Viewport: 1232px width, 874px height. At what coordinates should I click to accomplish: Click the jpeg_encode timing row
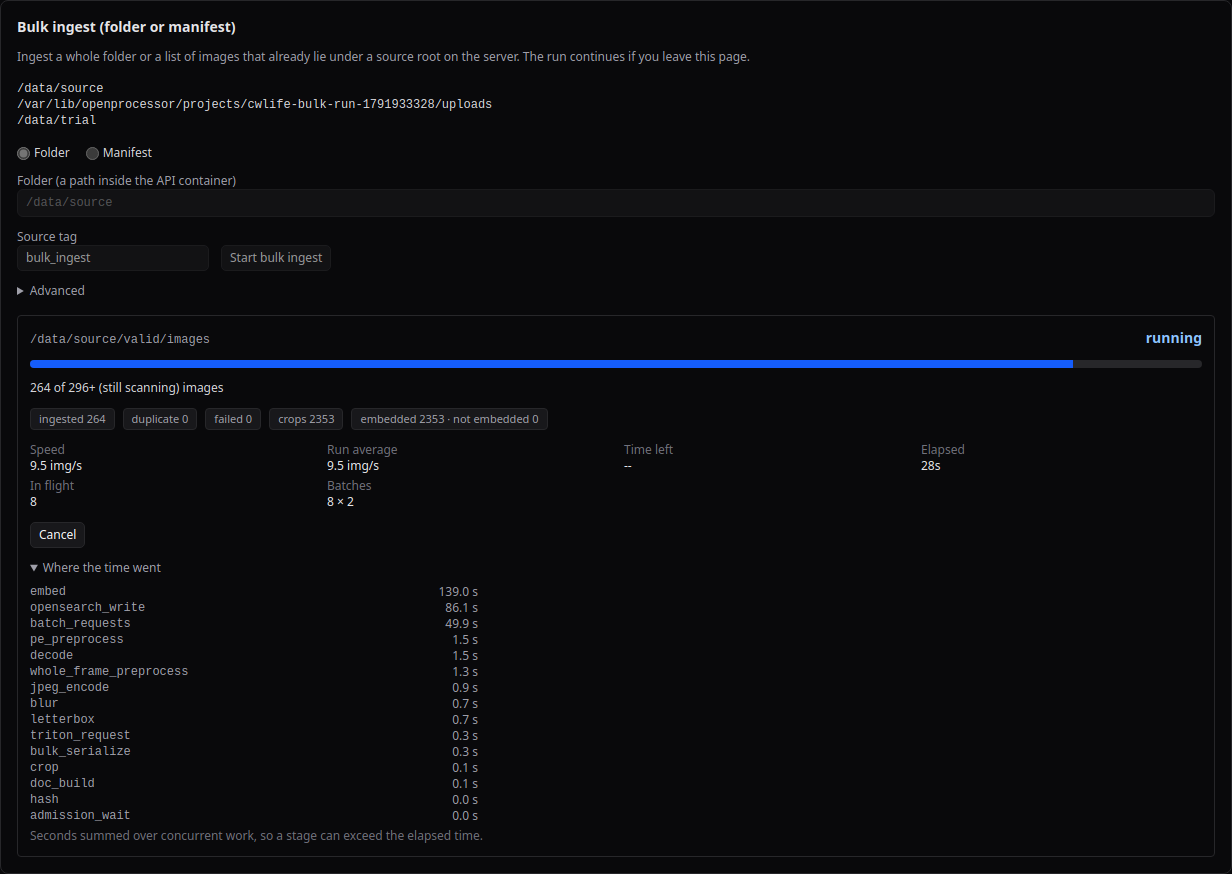point(254,688)
